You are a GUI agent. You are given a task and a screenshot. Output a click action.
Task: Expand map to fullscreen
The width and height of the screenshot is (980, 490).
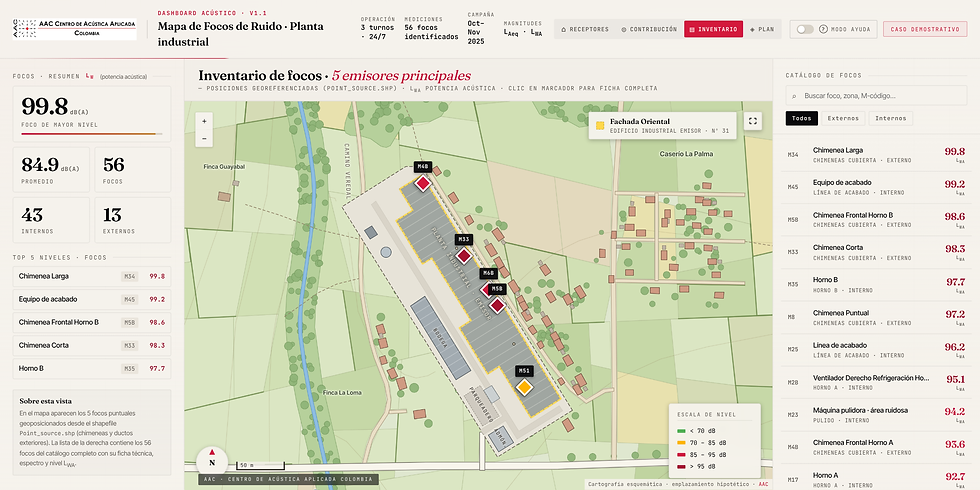point(752,121)
